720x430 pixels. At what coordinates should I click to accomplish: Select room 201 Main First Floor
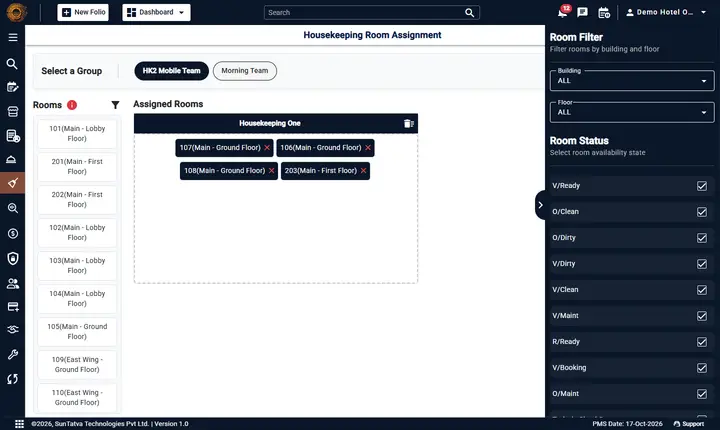pyautogui.click(x=77, y=167)
